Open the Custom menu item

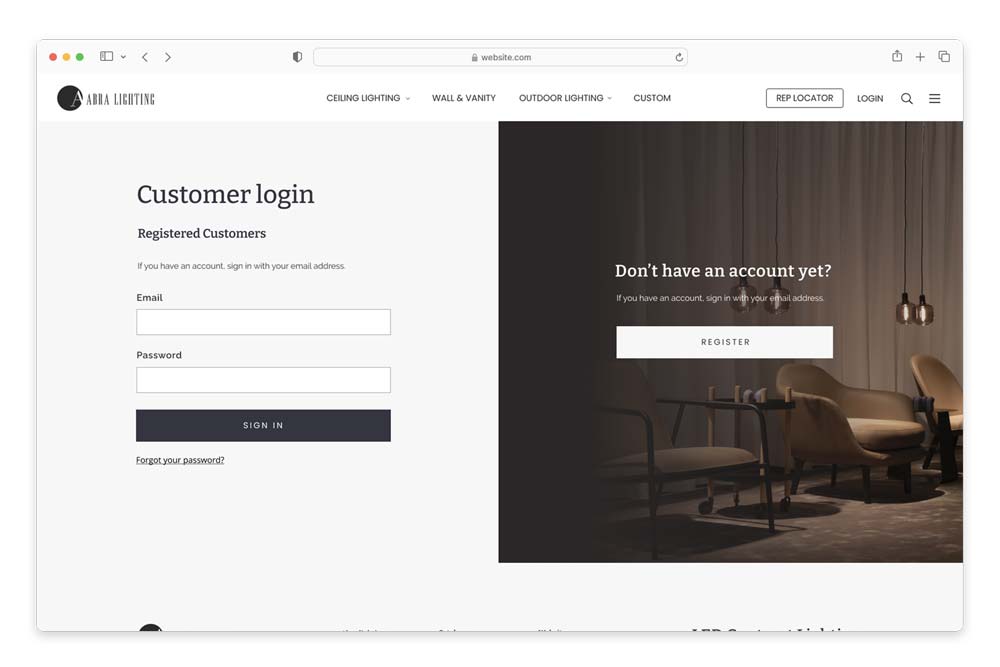tap(652, 98)
